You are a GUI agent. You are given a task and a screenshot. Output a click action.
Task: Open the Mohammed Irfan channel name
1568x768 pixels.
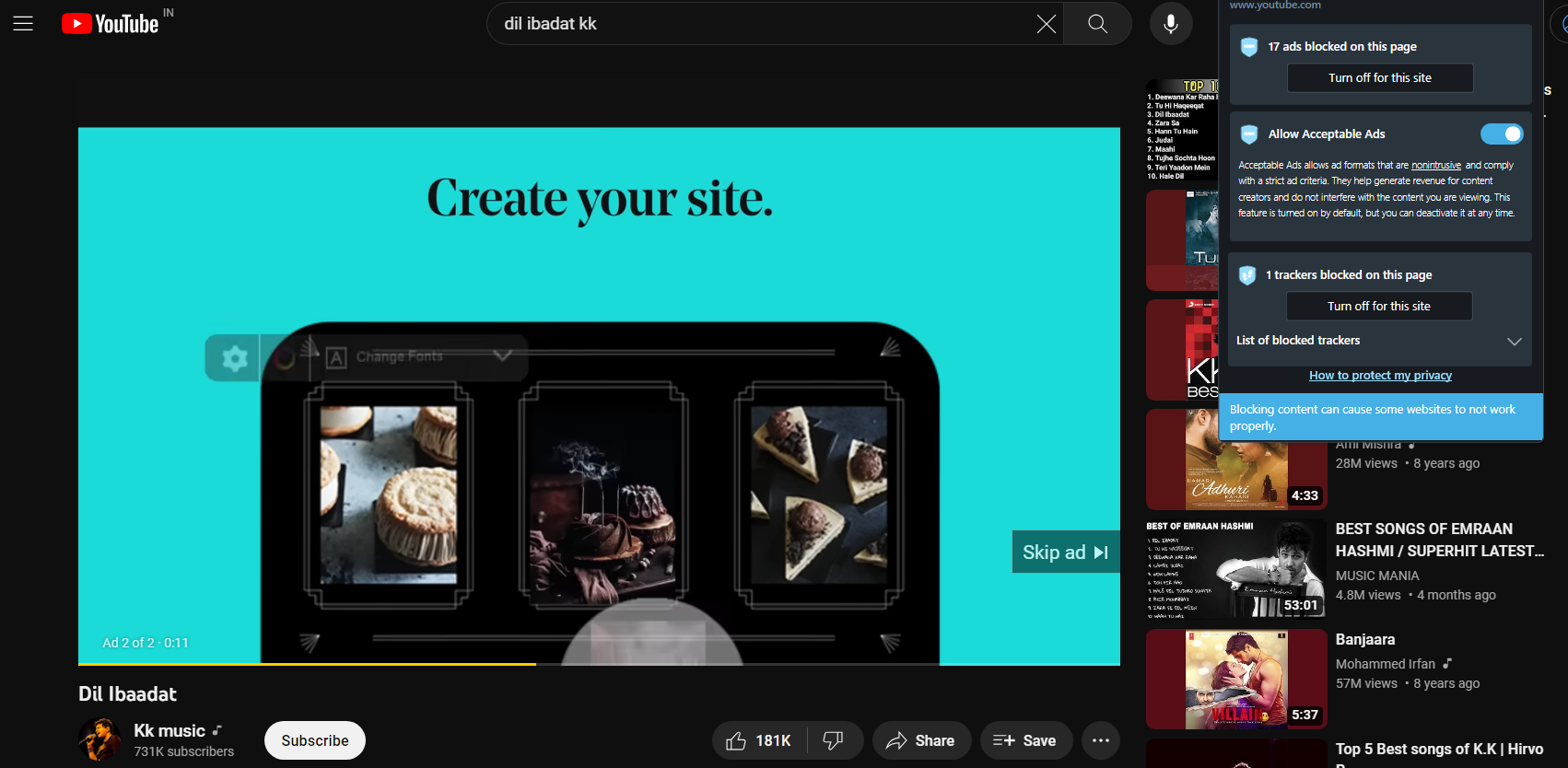pos(1386,664)
